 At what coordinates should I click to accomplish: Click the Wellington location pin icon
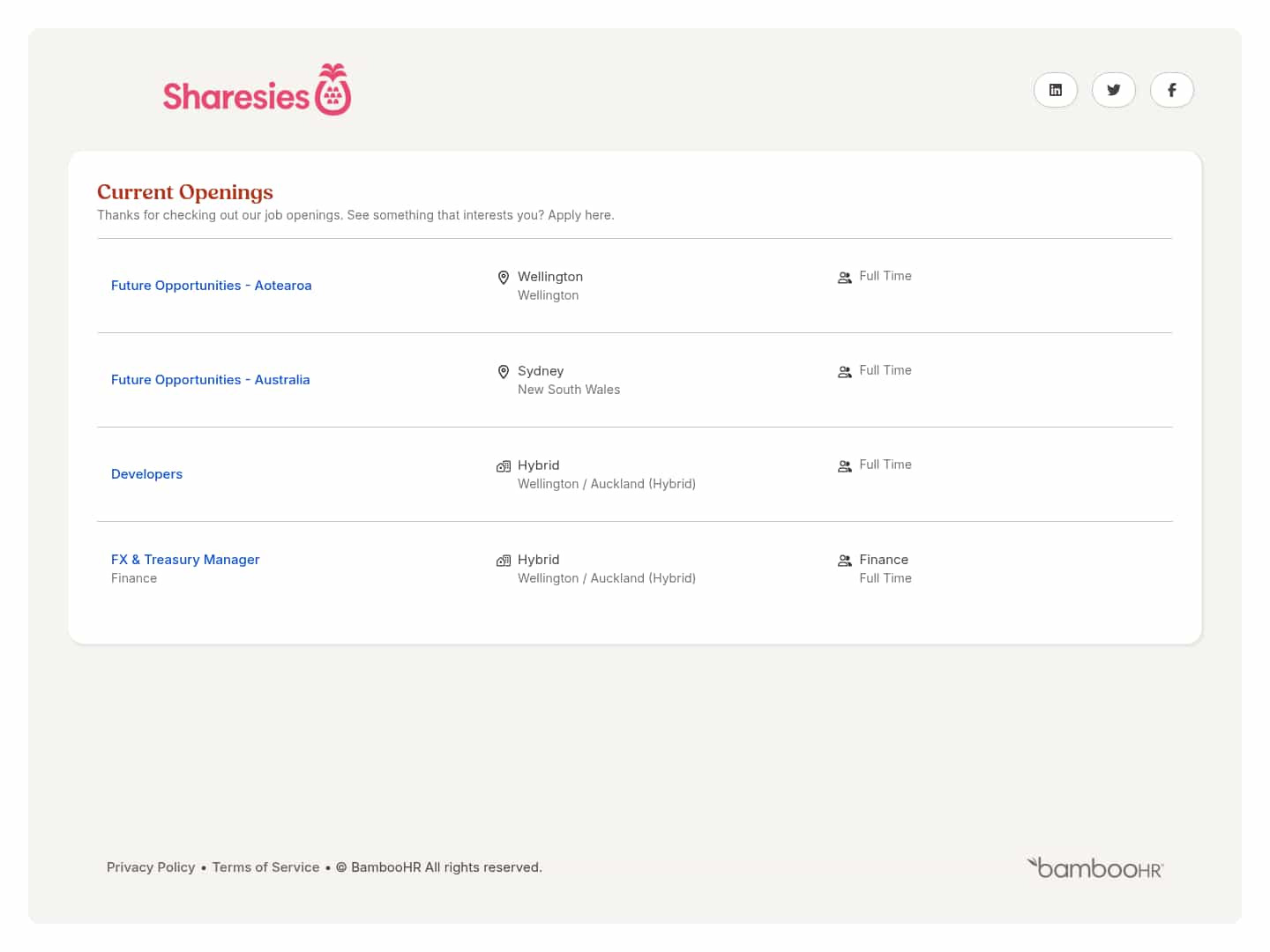(x=504, y=278)
